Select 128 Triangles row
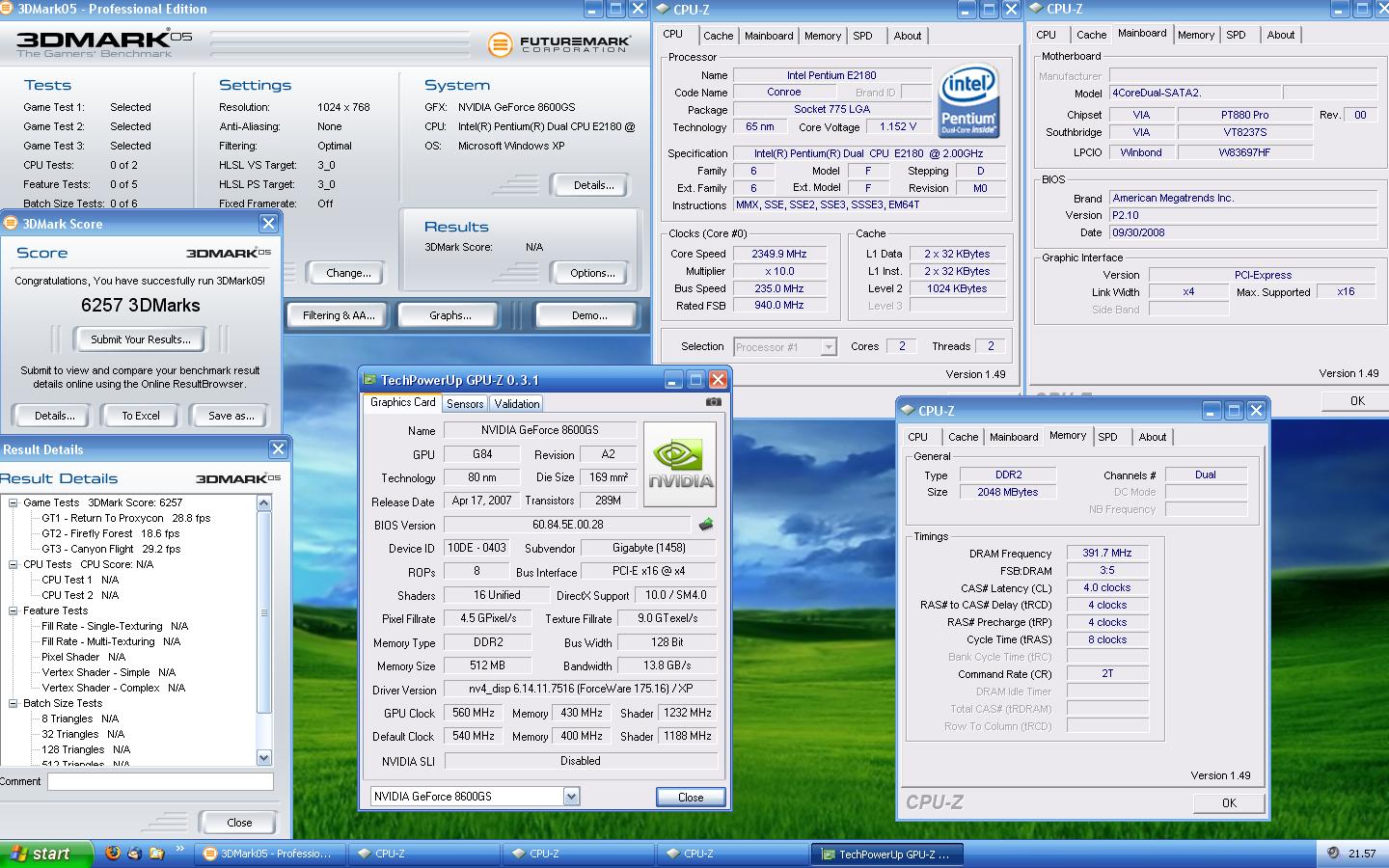Screen dimensions: 1389x868 85,749
